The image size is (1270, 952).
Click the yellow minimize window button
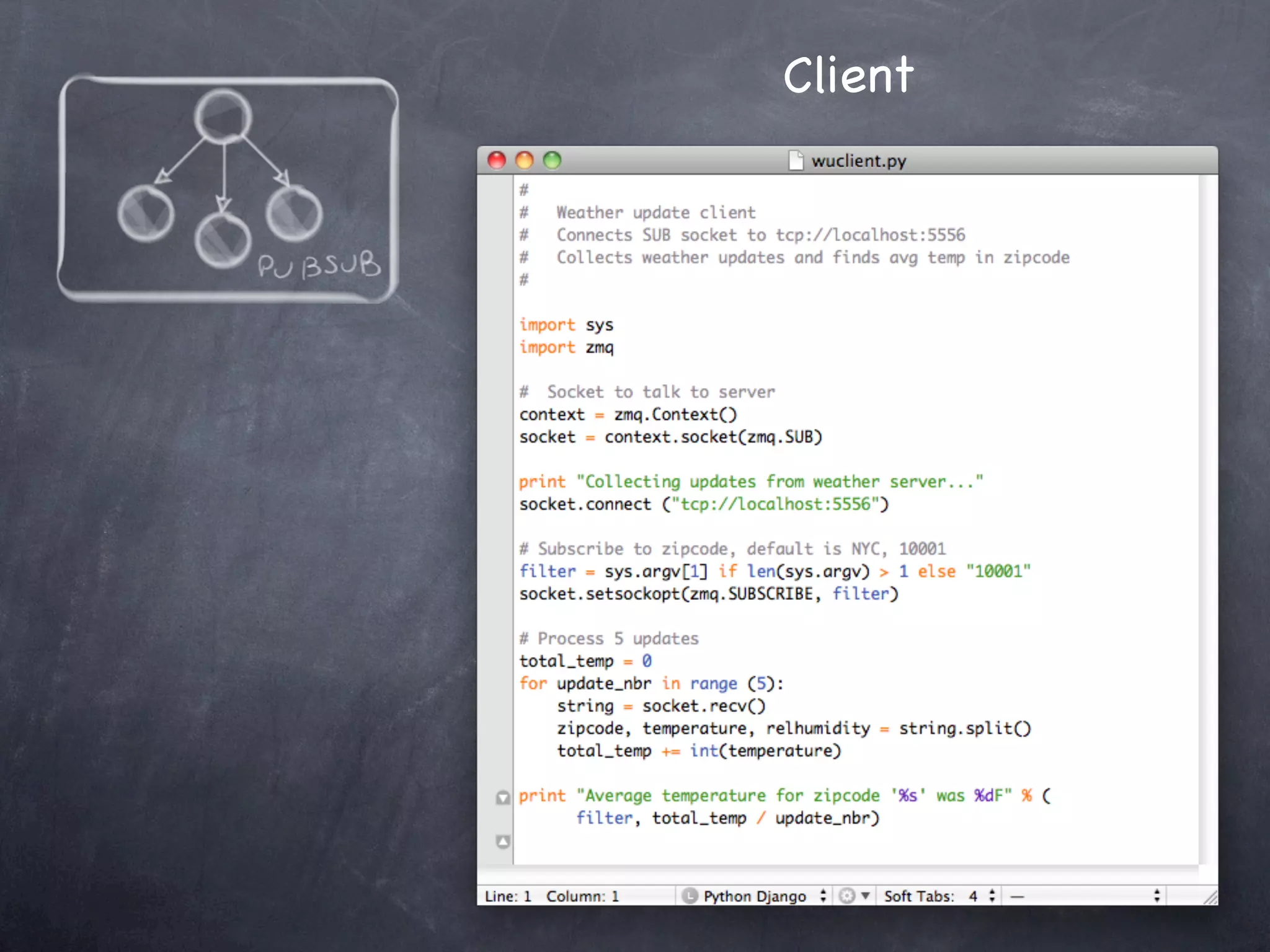pyautogui.click(x=525, y=161)
